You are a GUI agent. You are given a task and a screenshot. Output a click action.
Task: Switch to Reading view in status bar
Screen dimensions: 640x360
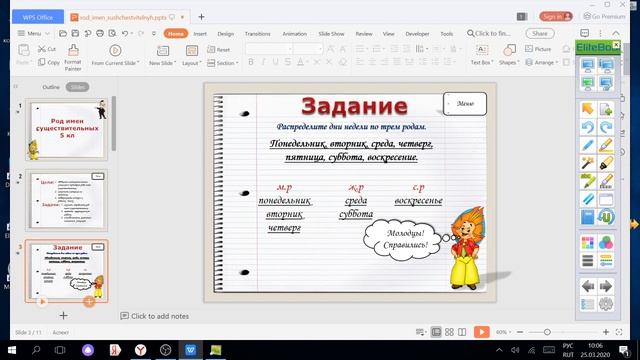tap(462, 332)
